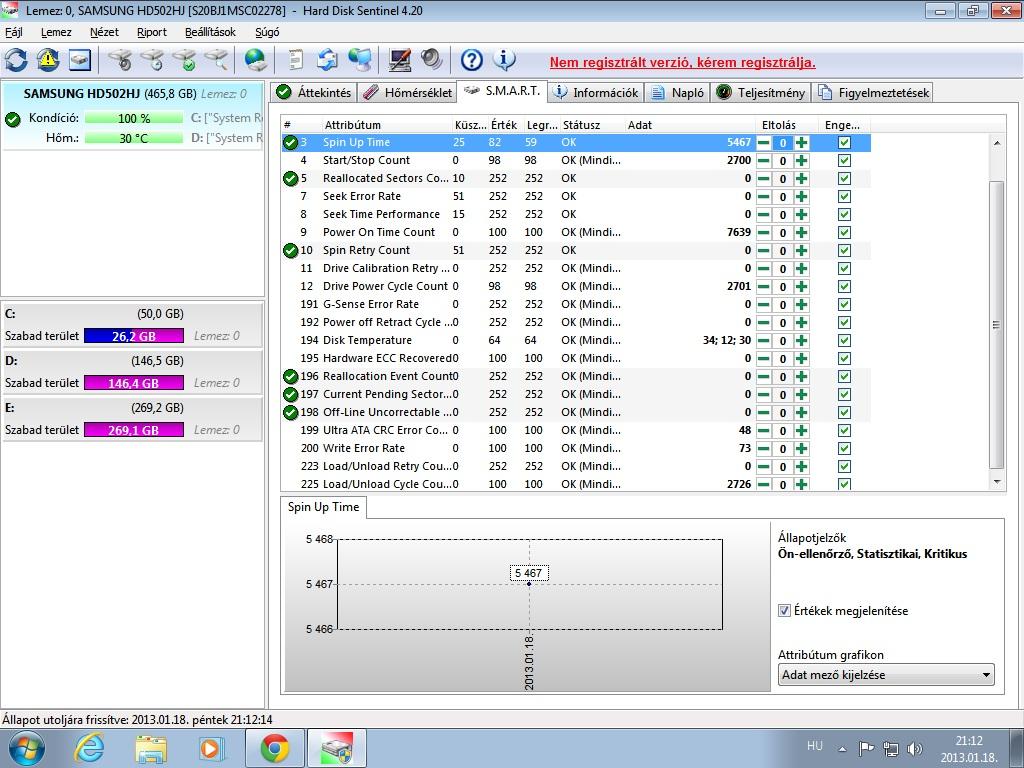Open the Windows Start button
1024x768 pixels.
click(26, 748)
